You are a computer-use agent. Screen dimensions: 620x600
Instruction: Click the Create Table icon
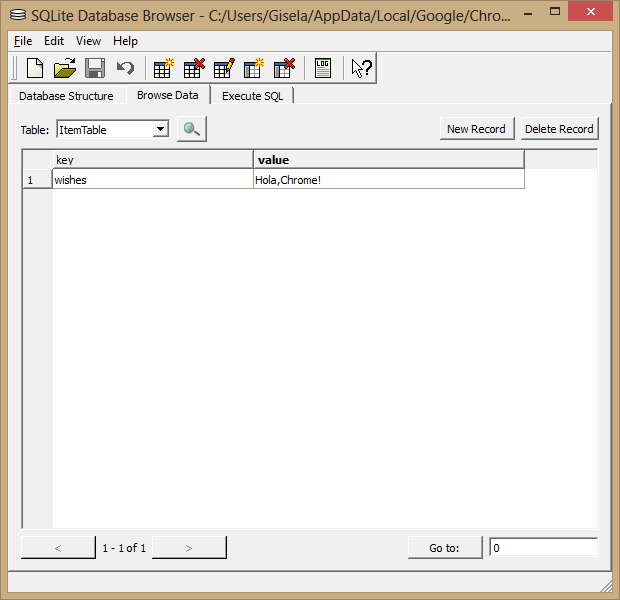(x=163, y=68)
